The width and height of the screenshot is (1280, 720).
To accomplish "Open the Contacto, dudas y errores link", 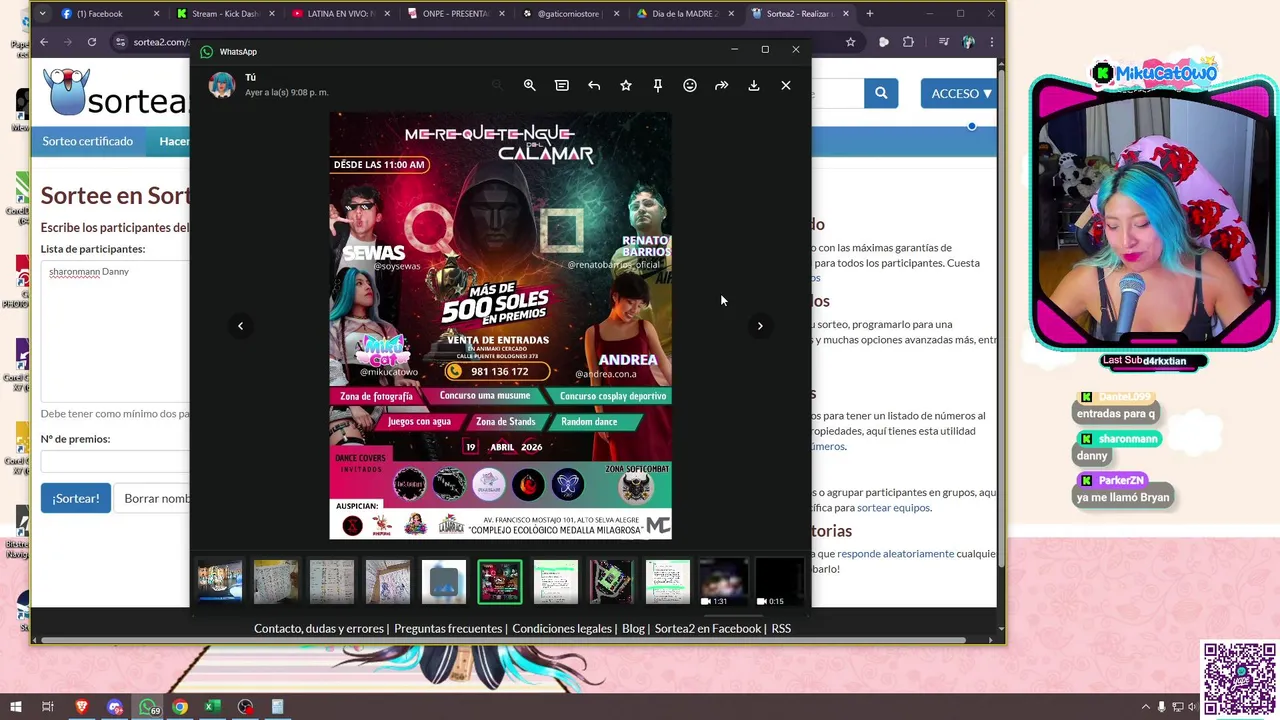I will (x=319, y=629).
